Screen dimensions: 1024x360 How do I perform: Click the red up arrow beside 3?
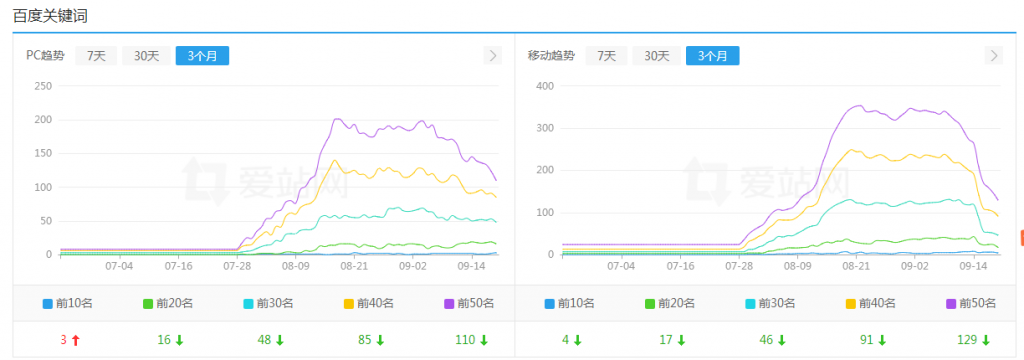click(75, 340)
